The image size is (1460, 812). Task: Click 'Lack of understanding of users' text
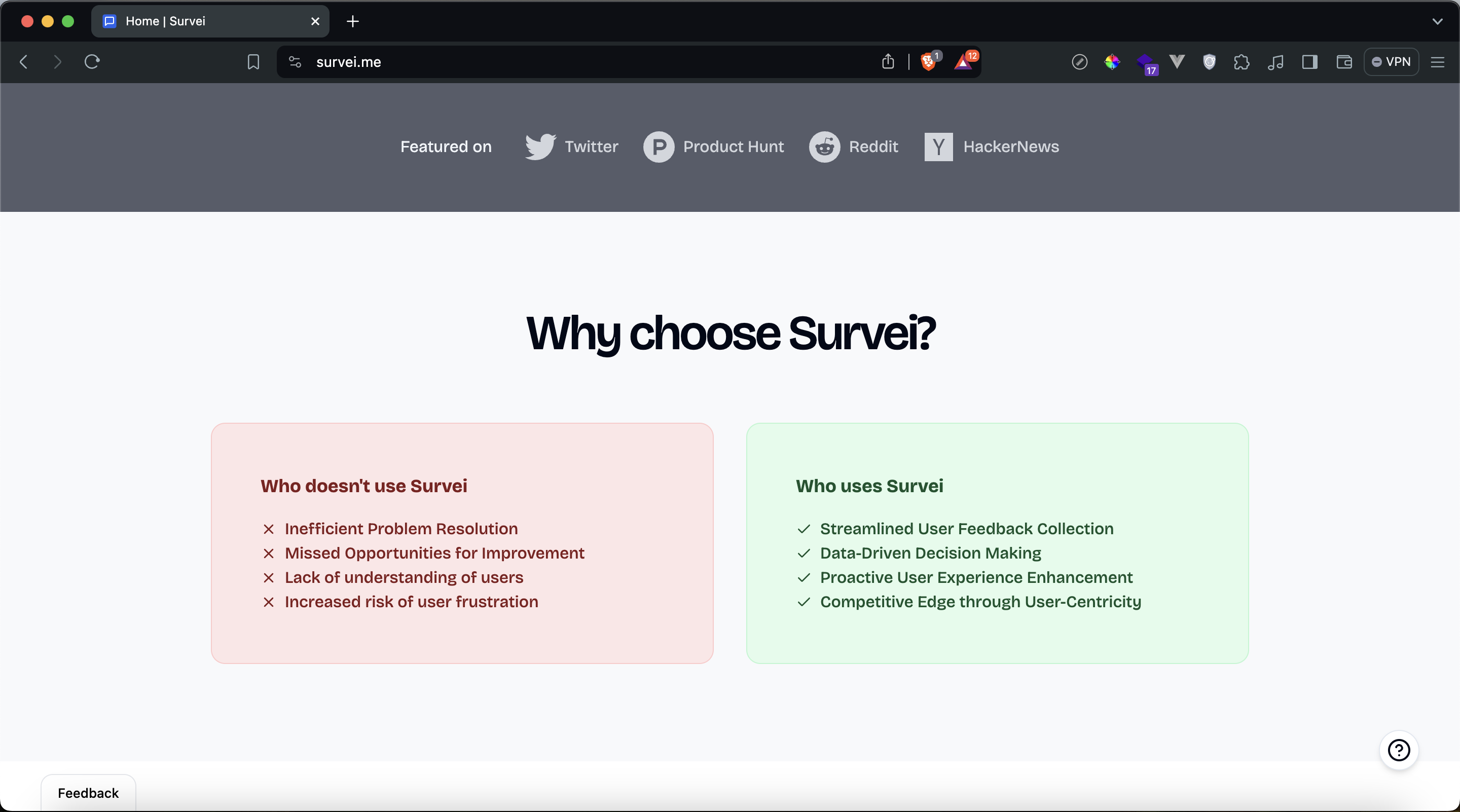pyautogui.click(x=404, y=577)
